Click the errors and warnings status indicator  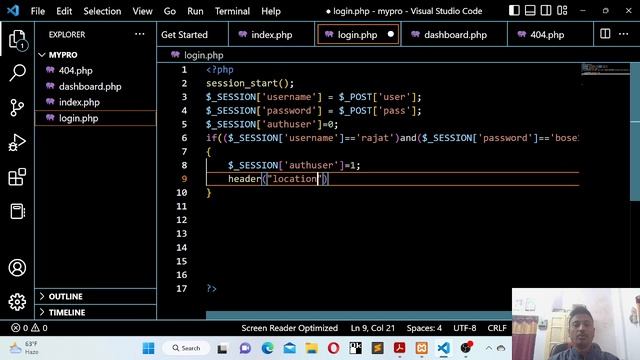pyautogui.click(x=29, y=328)
